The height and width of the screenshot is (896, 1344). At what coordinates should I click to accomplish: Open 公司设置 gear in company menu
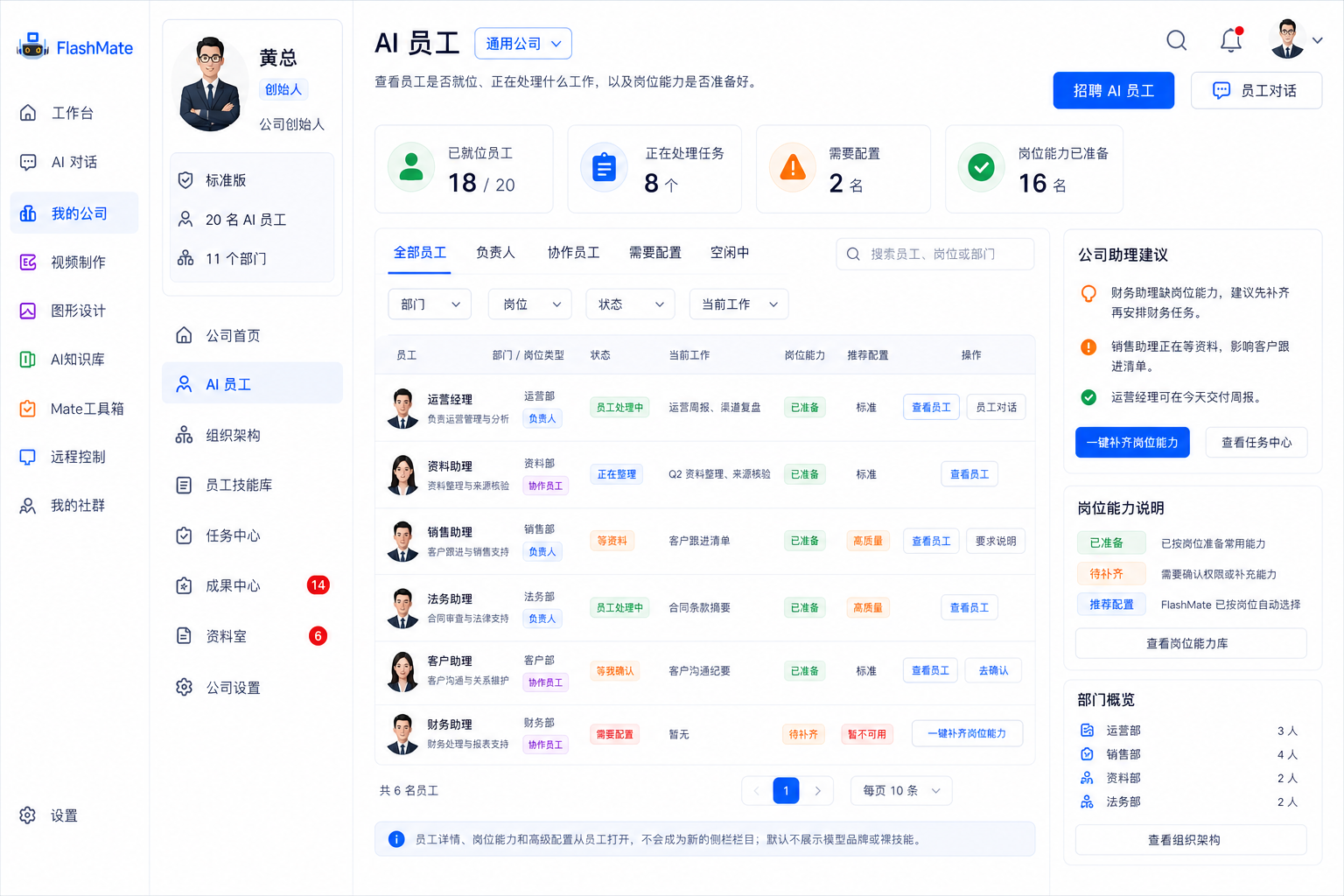(184, 687)
